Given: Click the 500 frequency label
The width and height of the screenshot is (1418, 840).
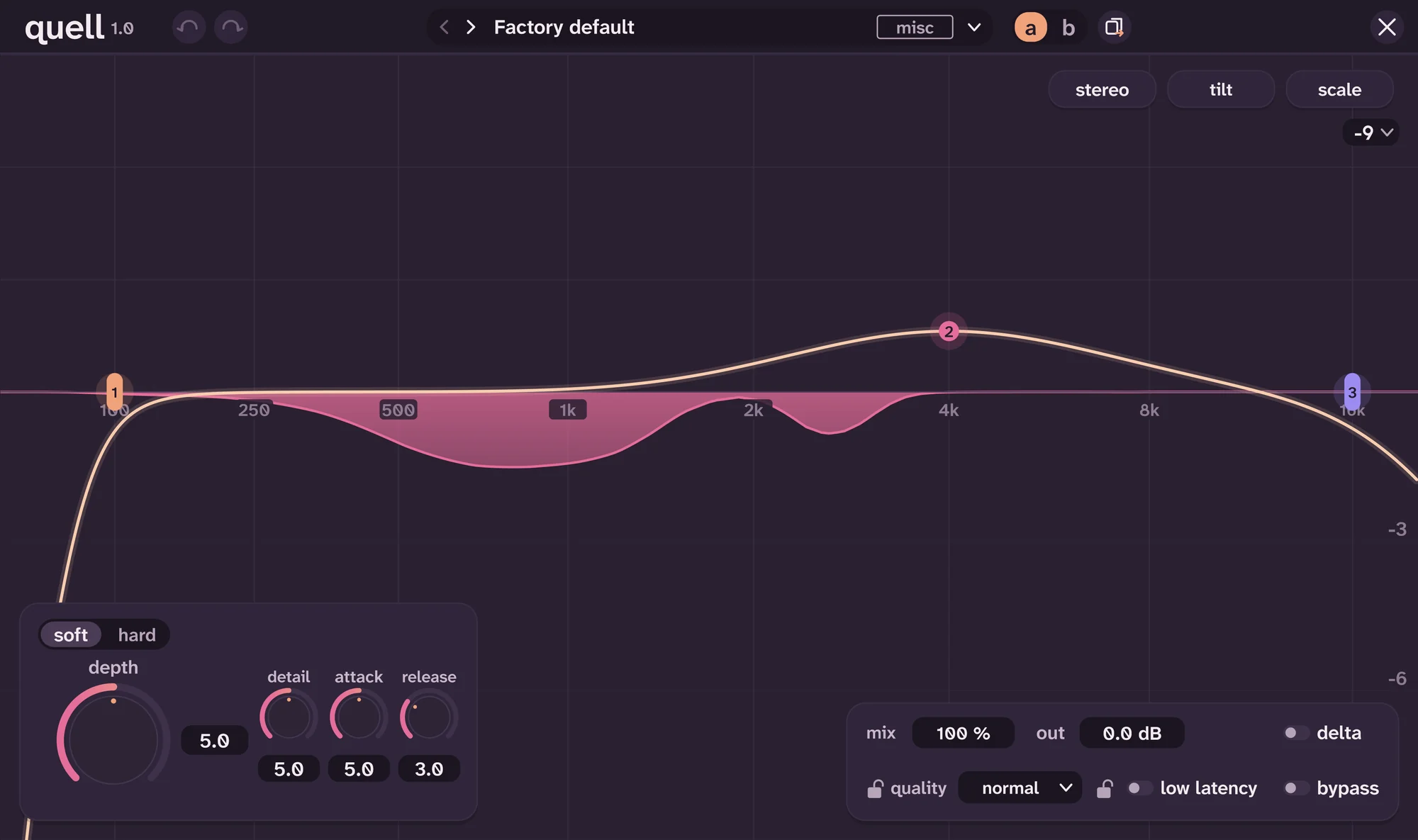Looking at the screenshot, I should click(398, 410).
